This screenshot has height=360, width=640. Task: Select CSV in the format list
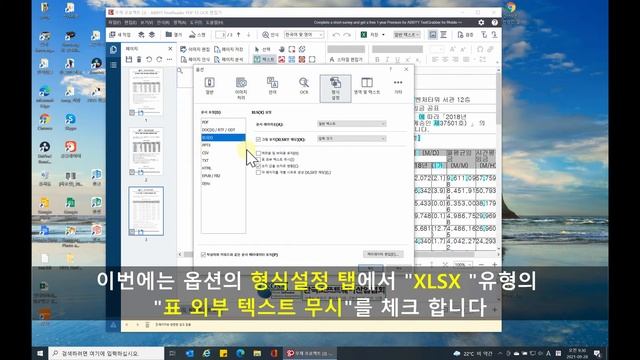coord(223,153)
